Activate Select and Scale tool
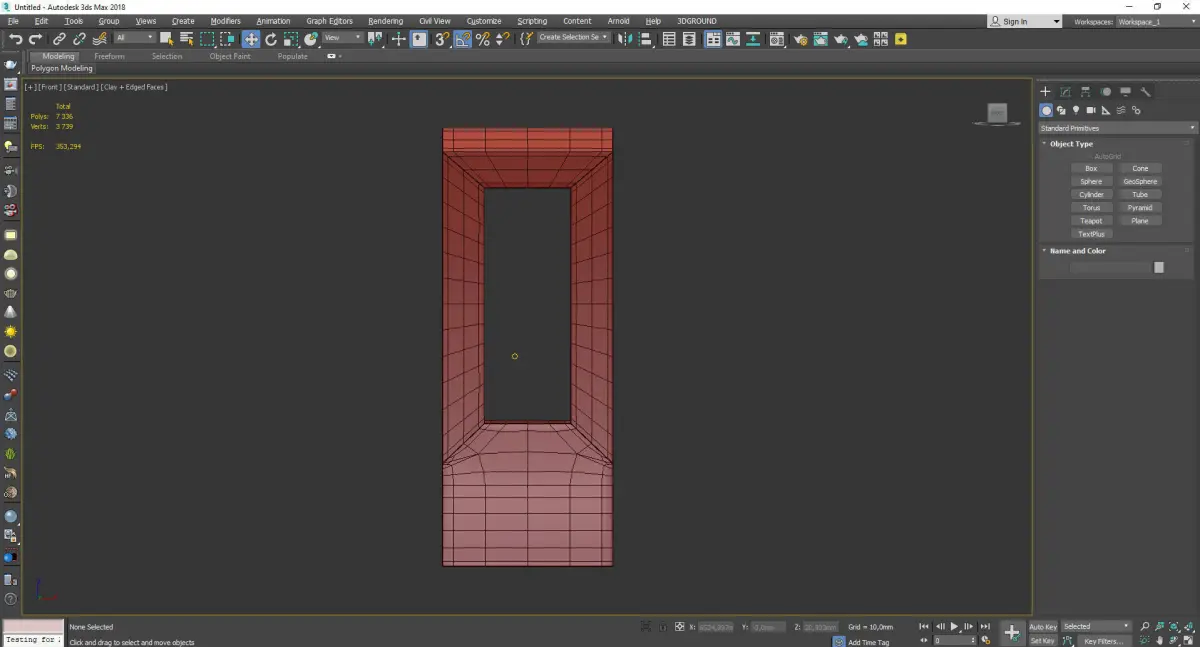Viewport: 1200px width, 647px height. (291, 39)
